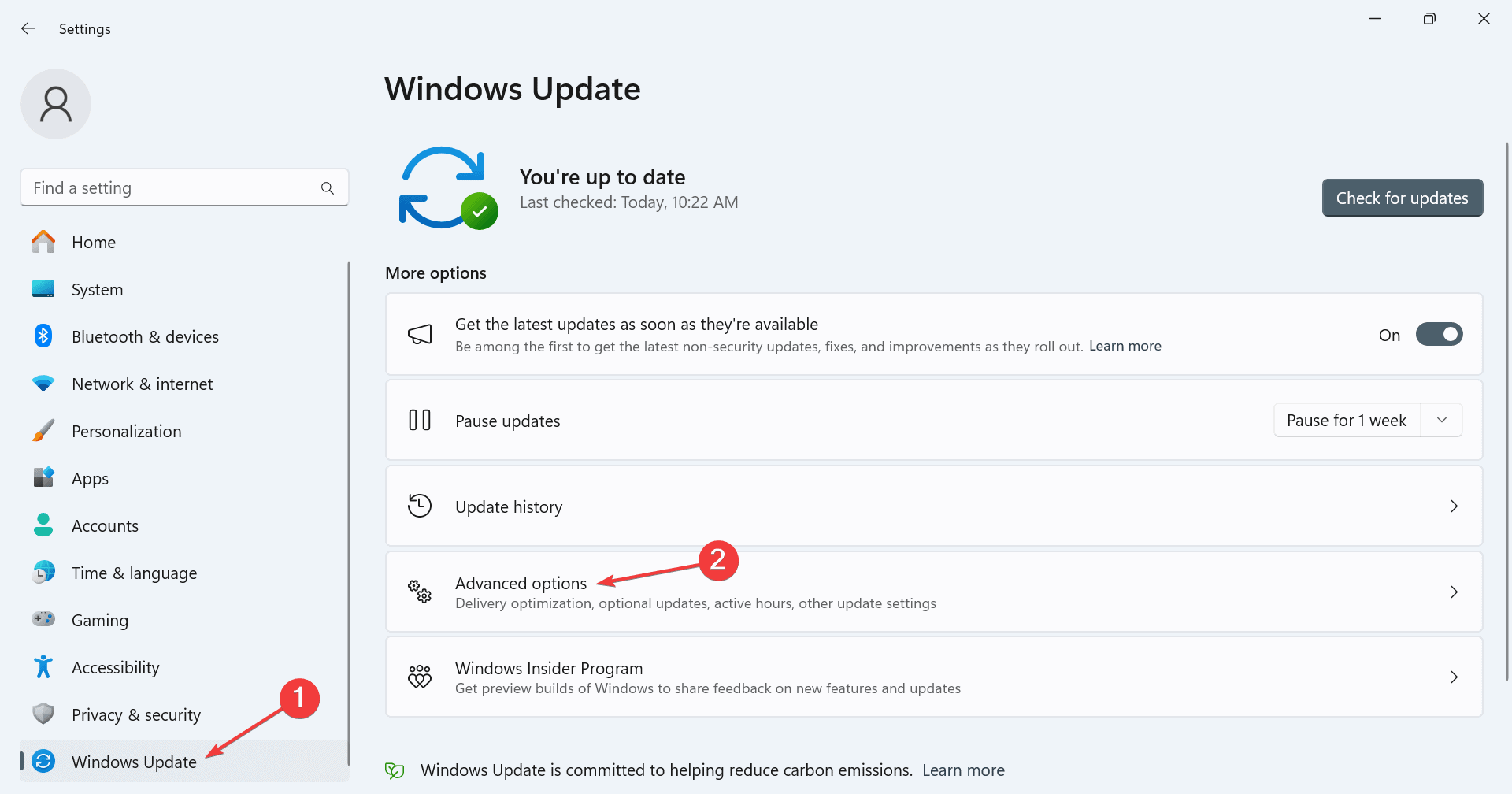Select the Gaming controller icon
The image size is (1512, 794).
pos(43,620)
